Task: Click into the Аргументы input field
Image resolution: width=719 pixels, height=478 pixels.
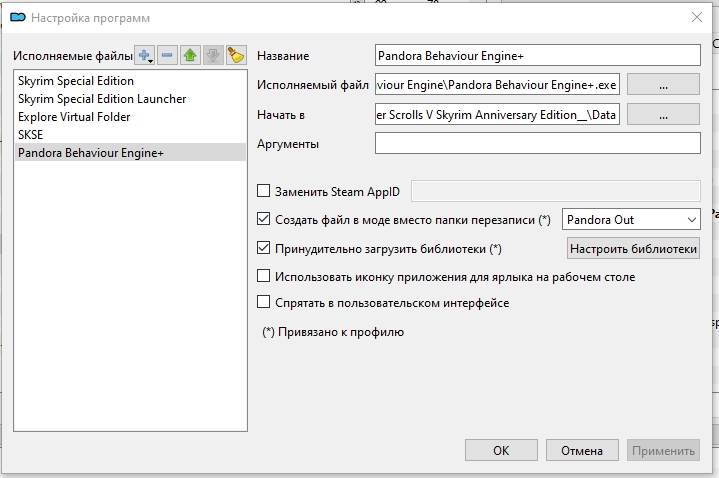Action: 537,143
